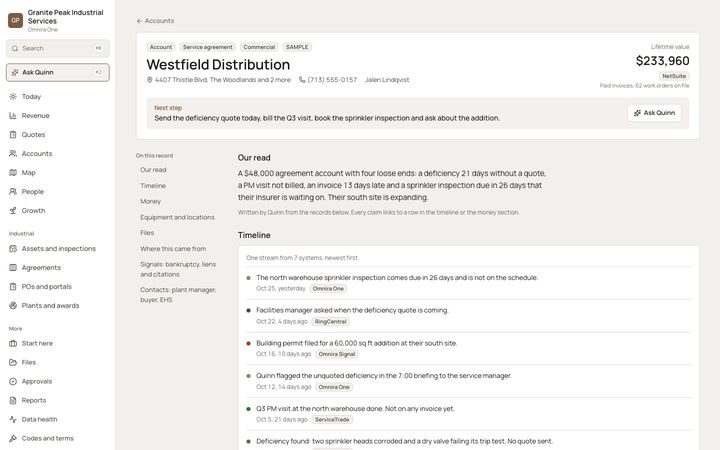The width and height of the screenshot is (720, 450).
Task: Open the Building permit filed timeline entry
Action: coord(469,349)
